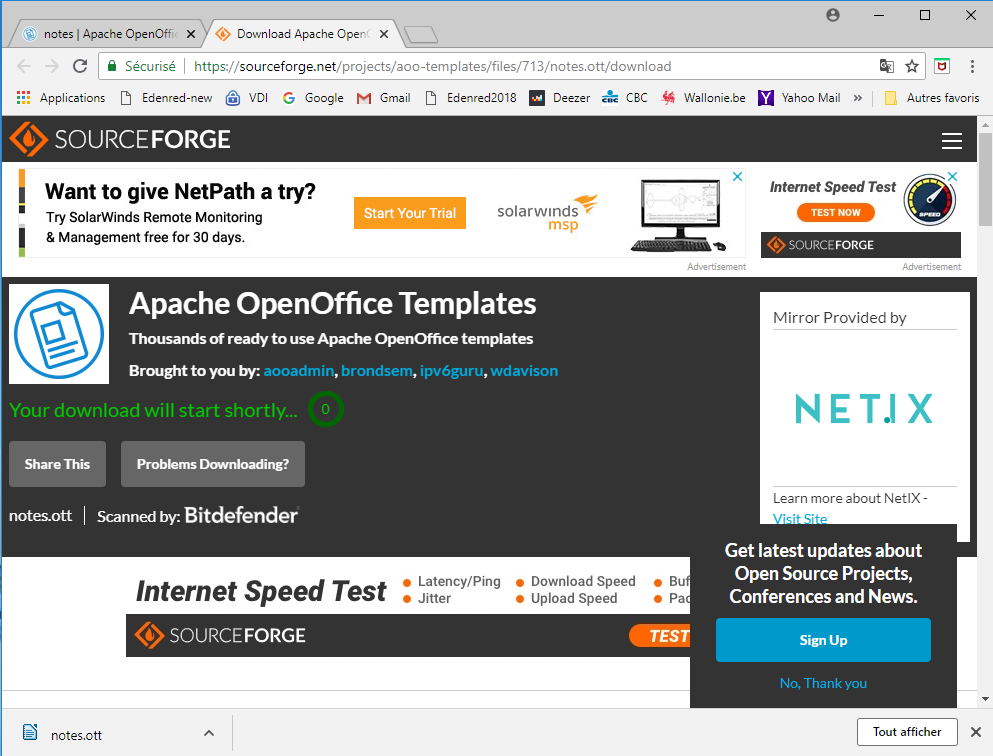Open the brondsem profile link
Viewport: 993px width, 756px height.
pos(376,370)
